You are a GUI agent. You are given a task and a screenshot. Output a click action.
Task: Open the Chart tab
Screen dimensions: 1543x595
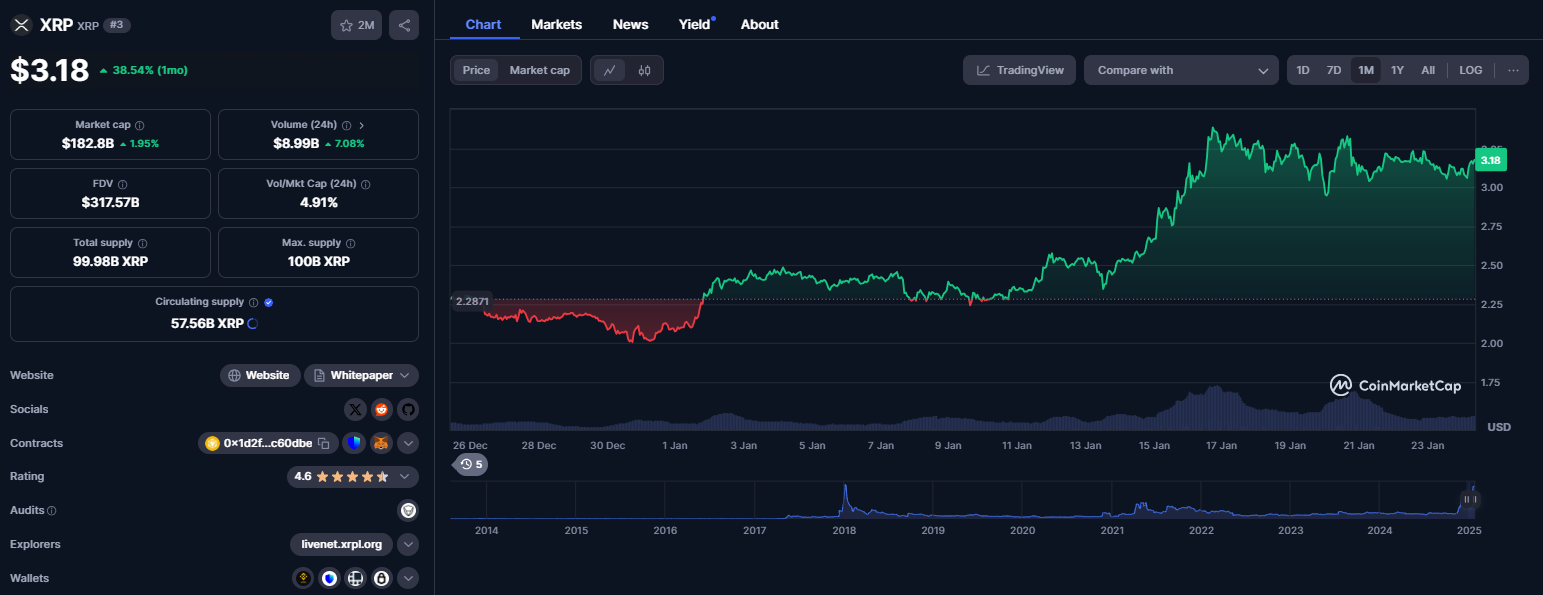(x=484, y=24)
